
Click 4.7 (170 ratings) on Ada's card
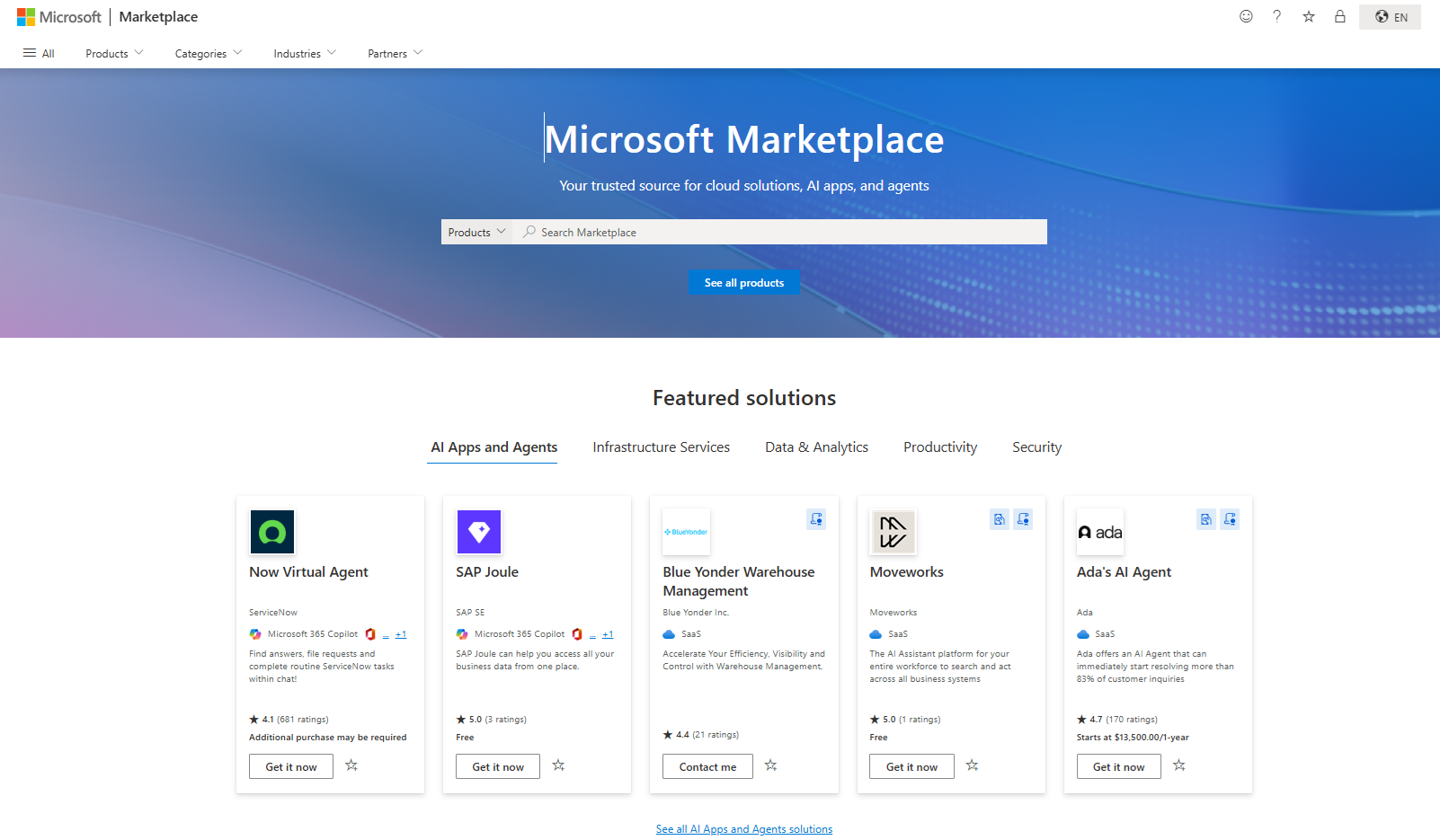pyautogui.click(x=1117, y=720)
